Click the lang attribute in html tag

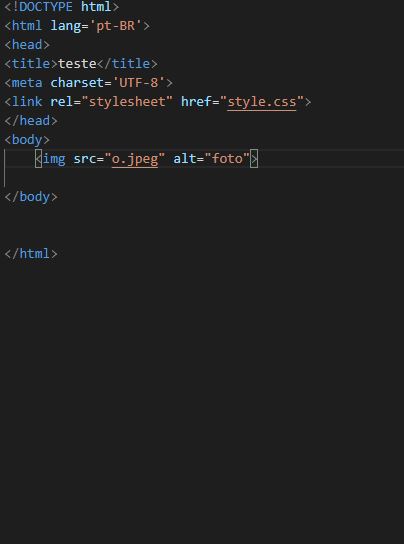click(x=66, y=26)
